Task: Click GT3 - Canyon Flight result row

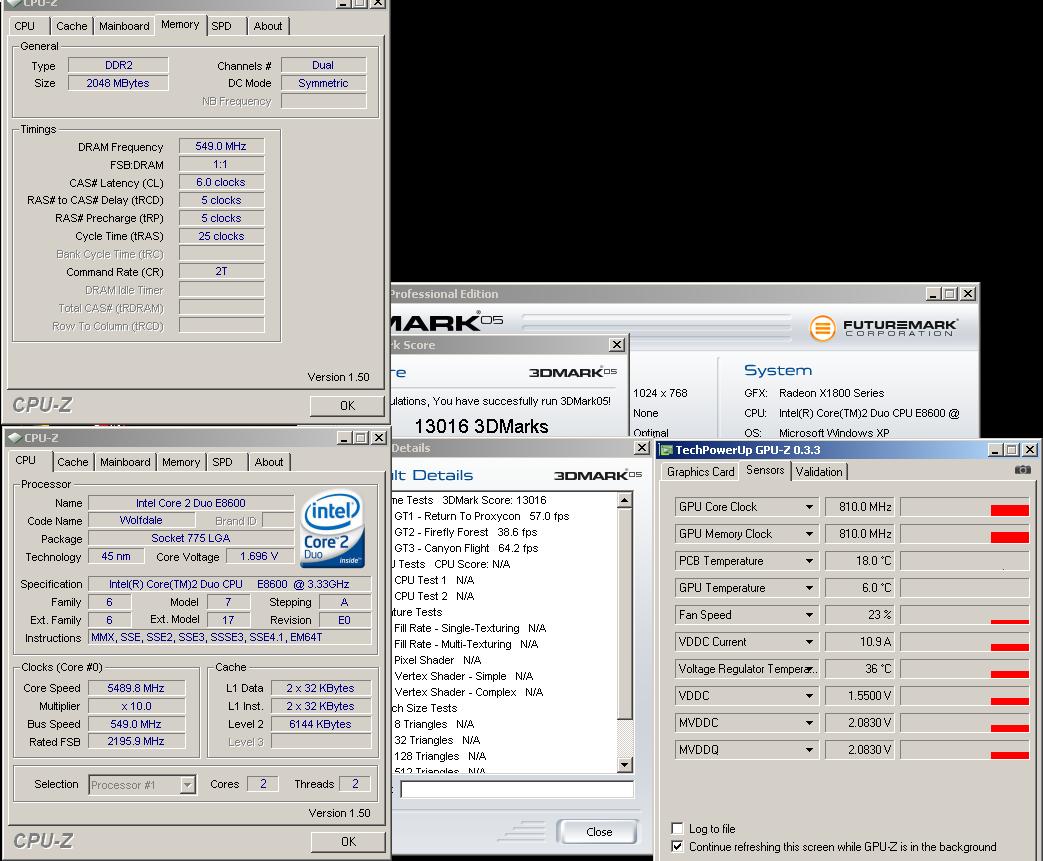Action: coord(466,548)
